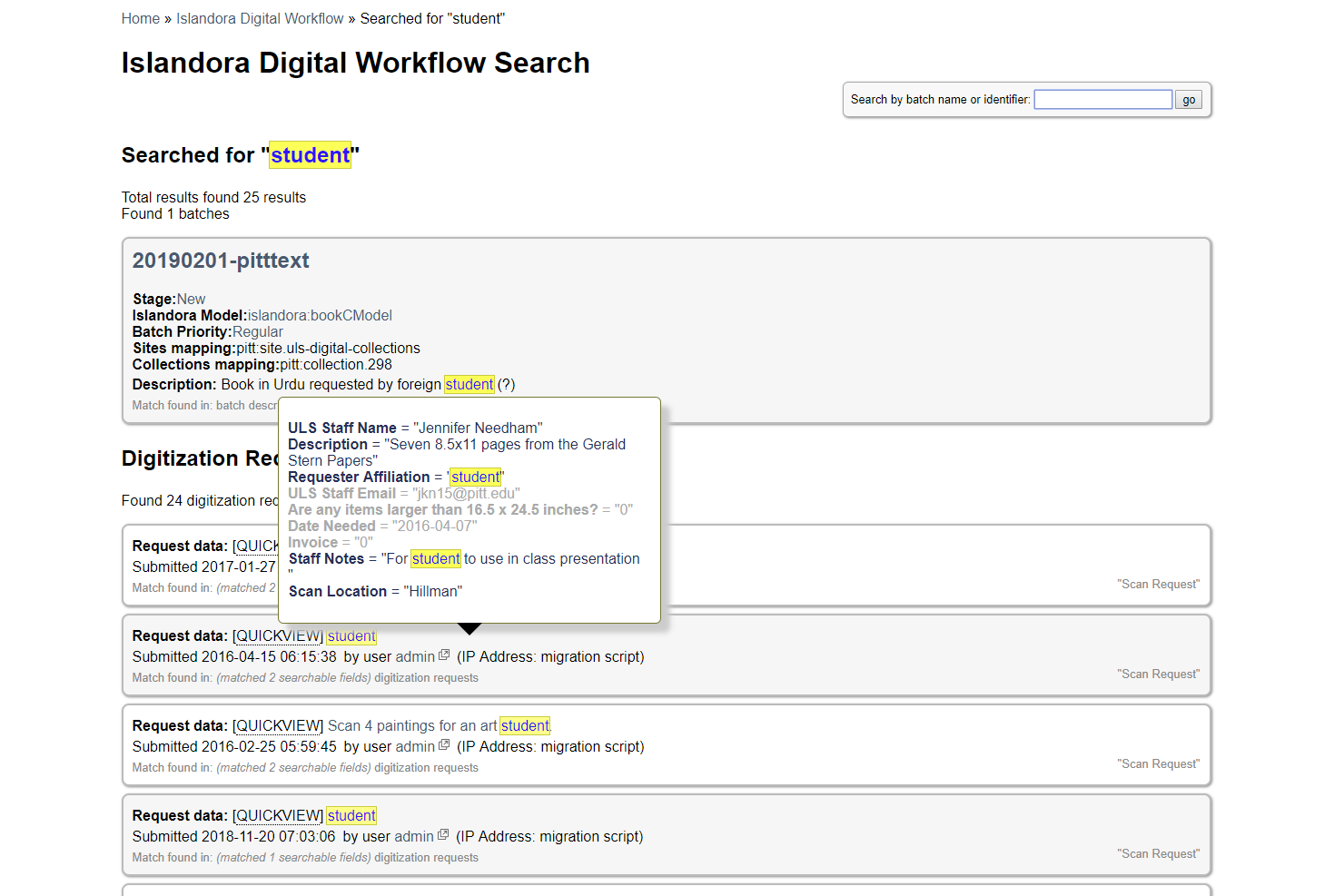This screenshot has height=896, width=1344.
Task: Click admin user link on 2018-11-20 request
Action: (x=414, y=836)
